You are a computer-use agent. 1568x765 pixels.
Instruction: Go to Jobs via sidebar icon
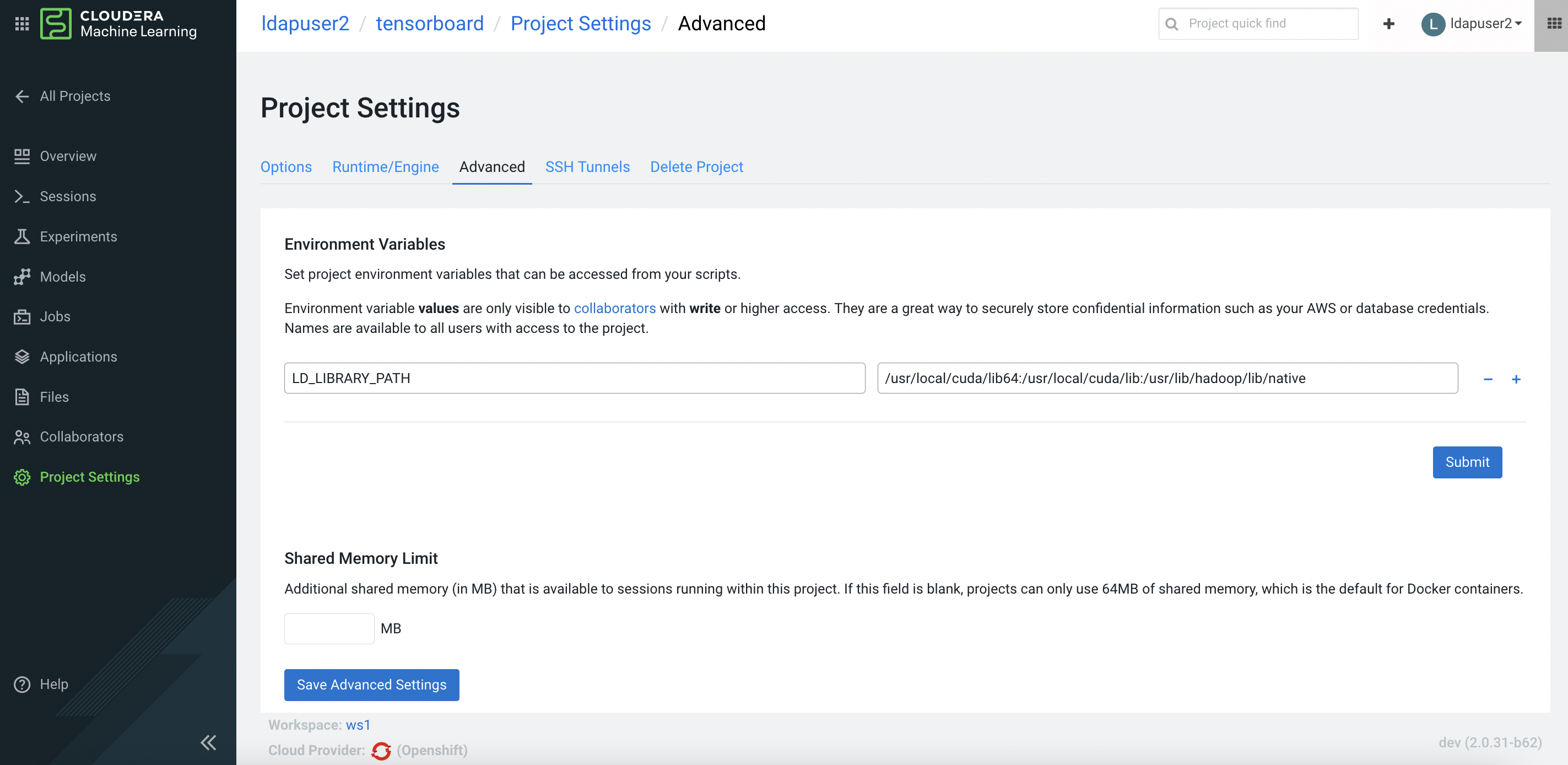click(x=22, y=317)
